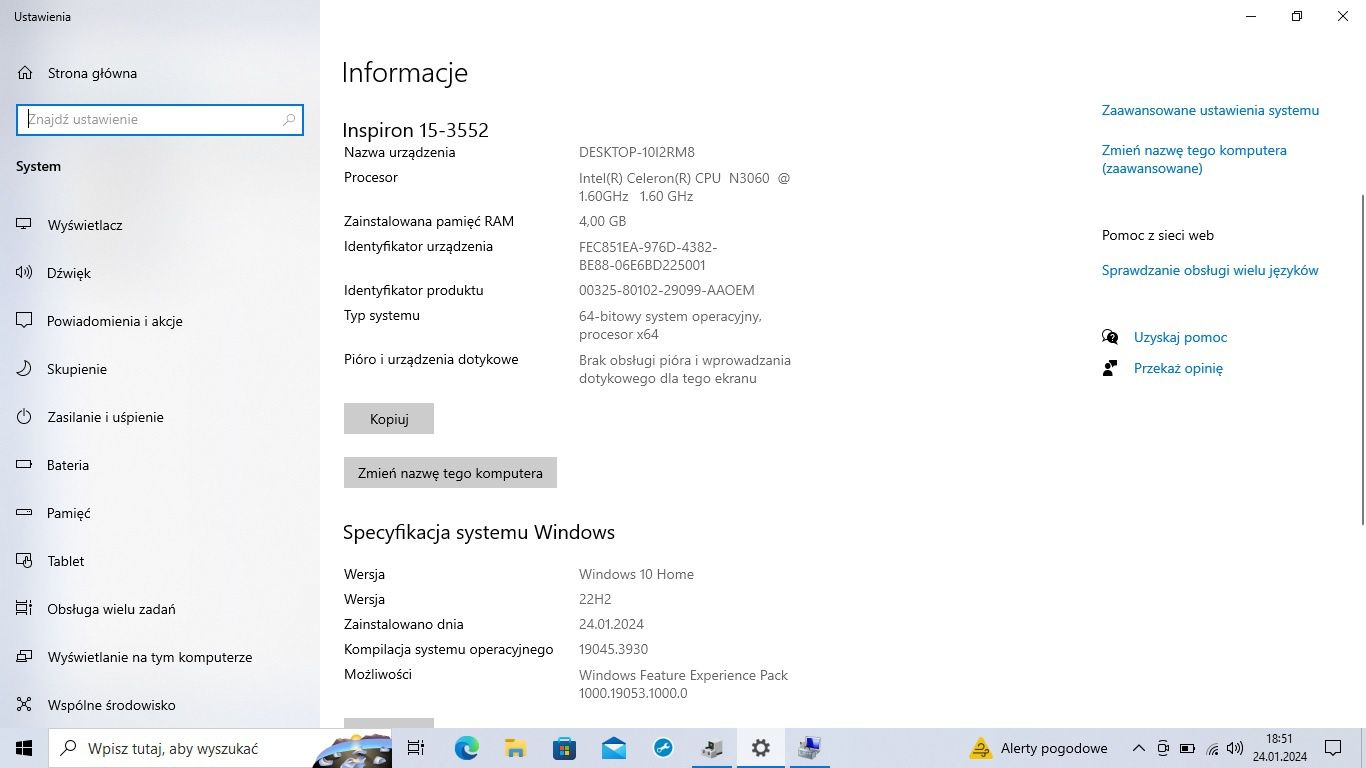This screenshot has height=768, width=1366.
Task: Click the Pamięć storage icon
Action: click(25, 513)
